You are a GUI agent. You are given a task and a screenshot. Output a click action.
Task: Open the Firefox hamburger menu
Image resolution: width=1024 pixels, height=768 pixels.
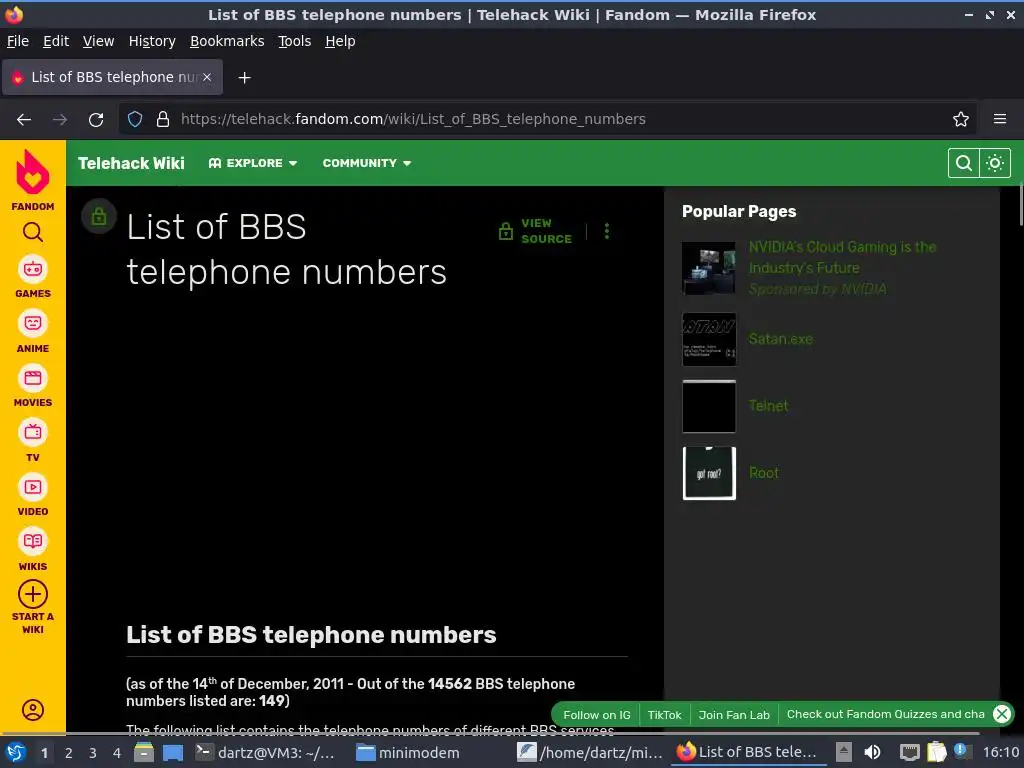pyautogui.click(x=1000, y=119)
